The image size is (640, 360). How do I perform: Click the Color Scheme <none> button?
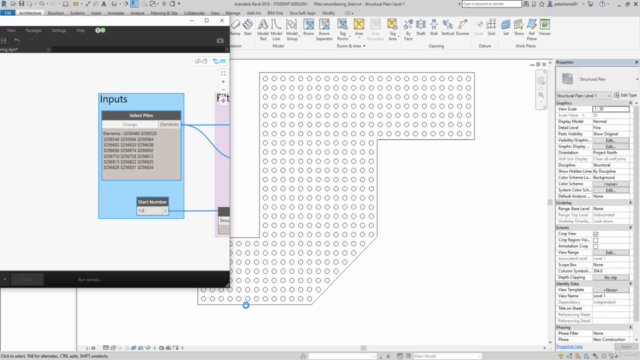(x=610, y=184)
